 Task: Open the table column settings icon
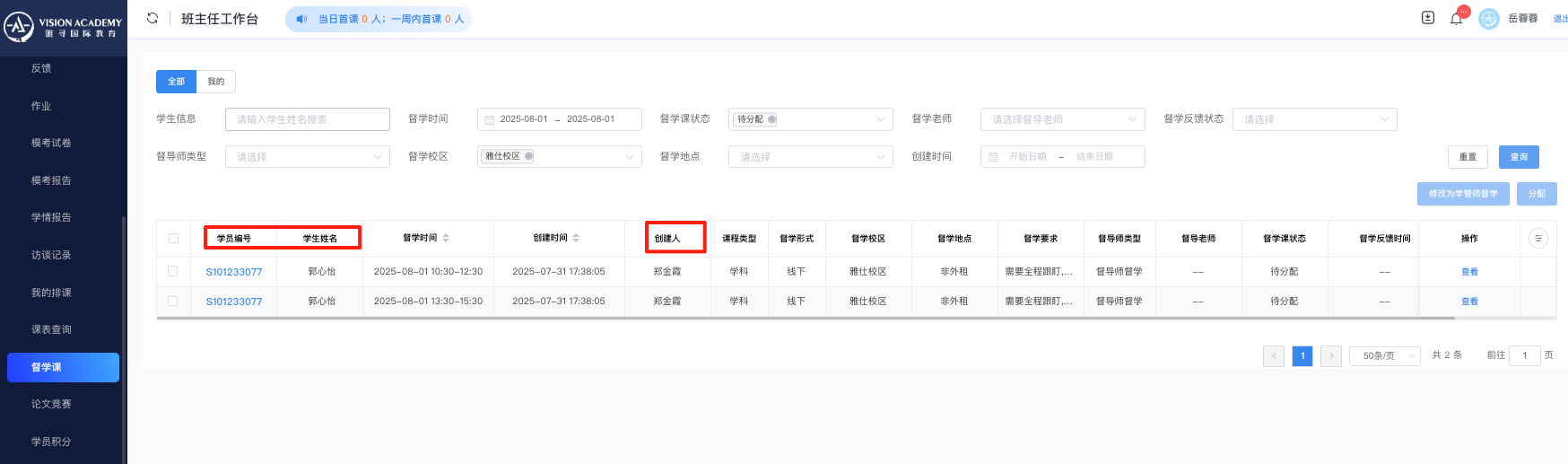1538,238
